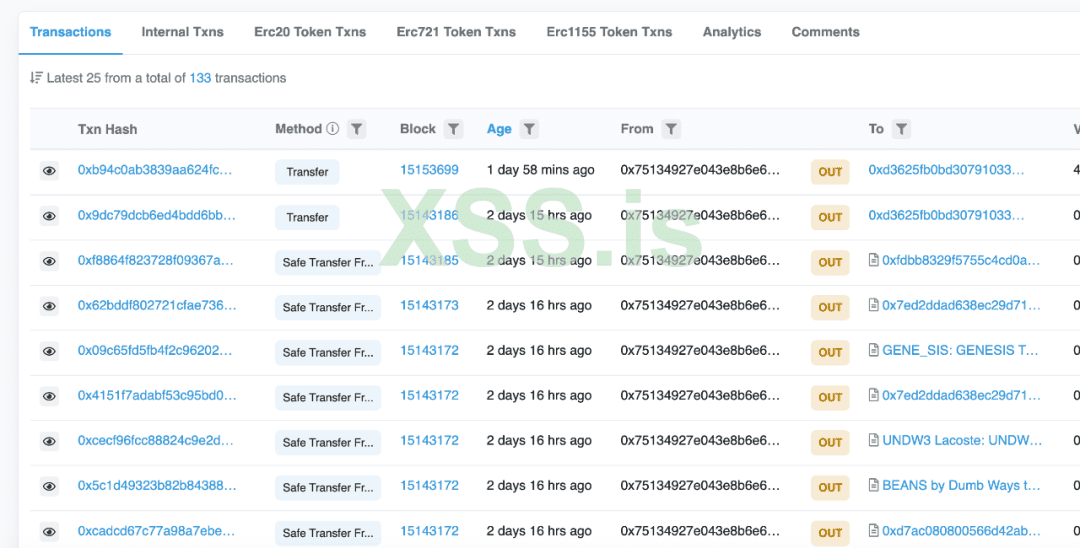This screenshot has width=1080, height=548.
Task: Open transaction hash 0x62bddf802721cfae736
Action: coord(157,305)
